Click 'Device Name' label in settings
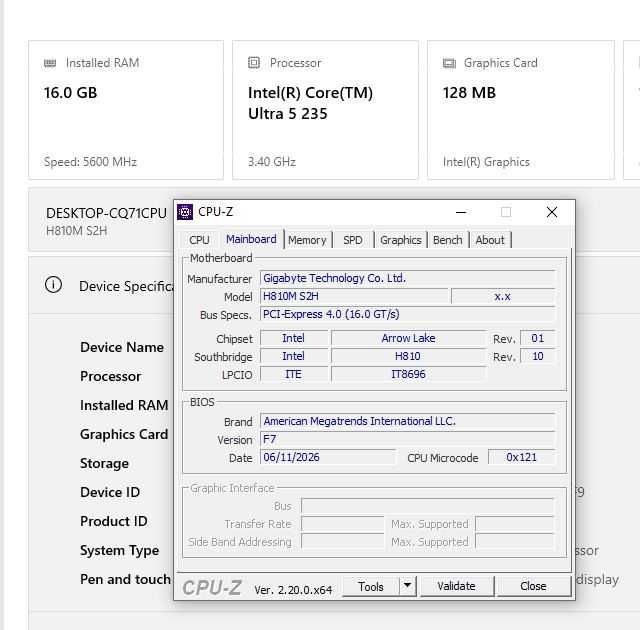Screen dimensions: 640x630 point(122,347)
